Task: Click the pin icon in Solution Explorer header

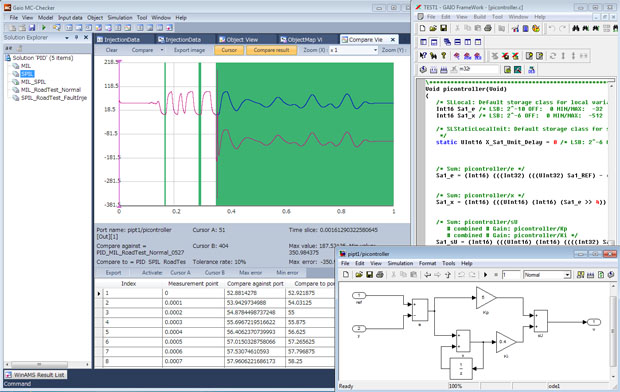Action: pos(76,38)
